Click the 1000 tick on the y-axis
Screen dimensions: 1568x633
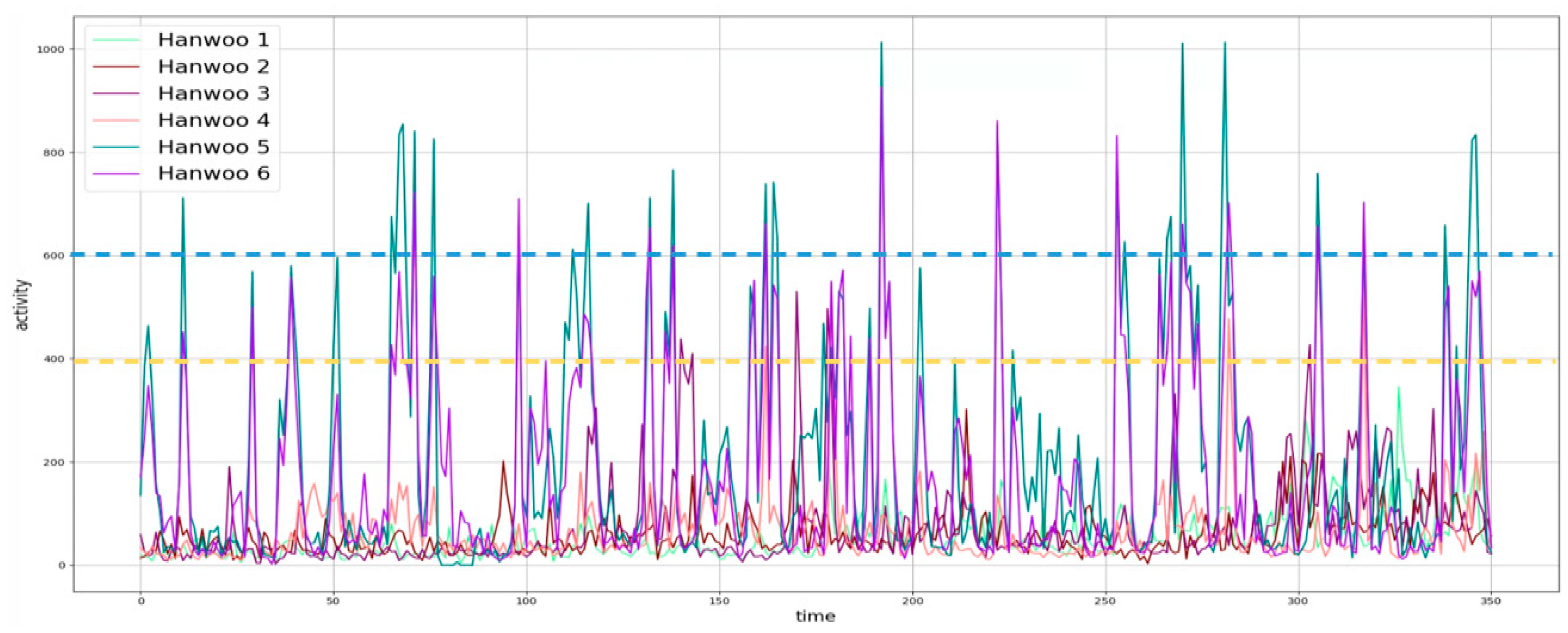click(x=52, y=49)
